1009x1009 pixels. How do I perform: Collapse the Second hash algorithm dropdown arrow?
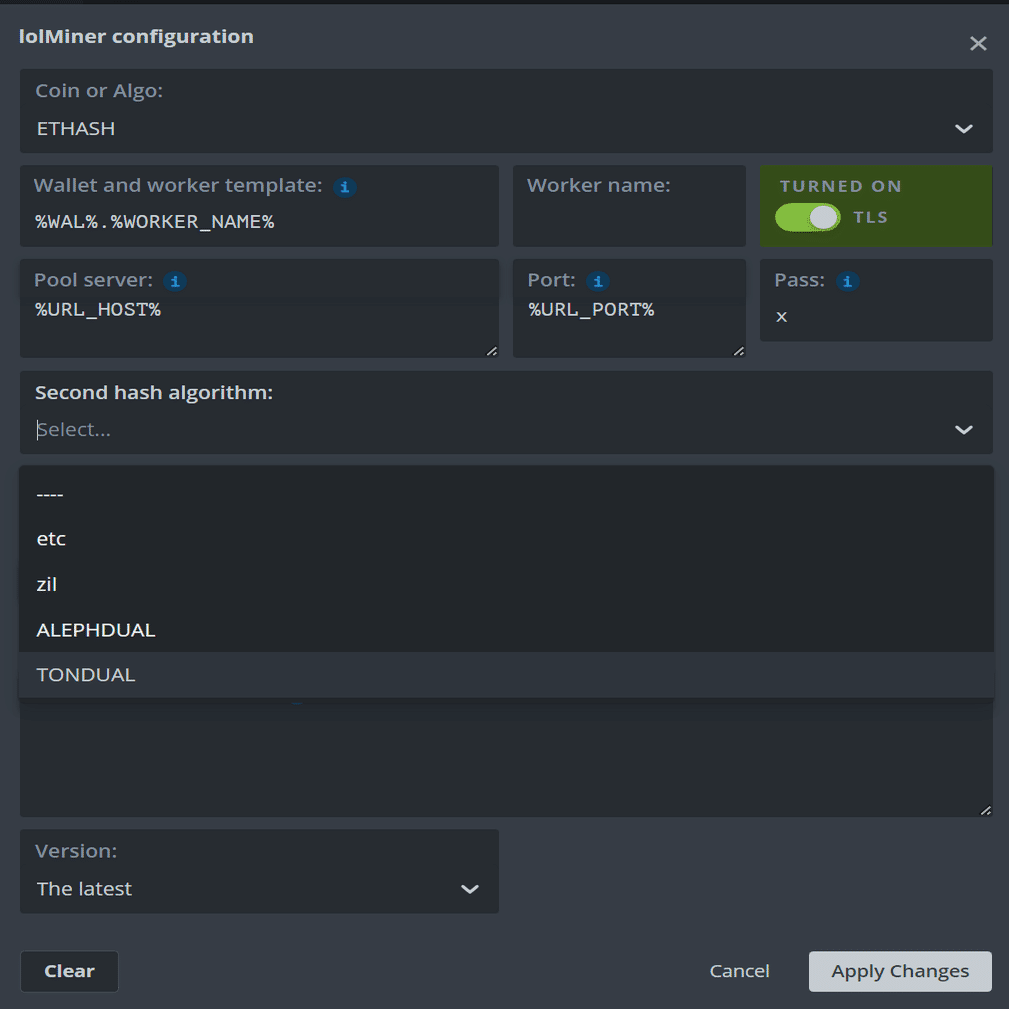point(963,430)
